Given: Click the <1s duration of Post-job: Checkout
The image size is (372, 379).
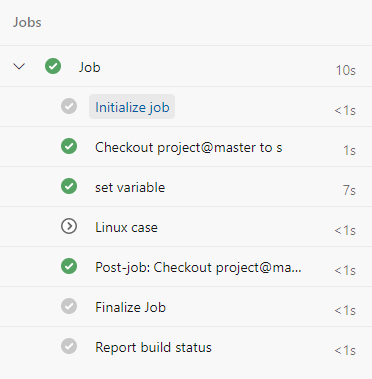Looking at the screenshot, I should coord(345,270).
